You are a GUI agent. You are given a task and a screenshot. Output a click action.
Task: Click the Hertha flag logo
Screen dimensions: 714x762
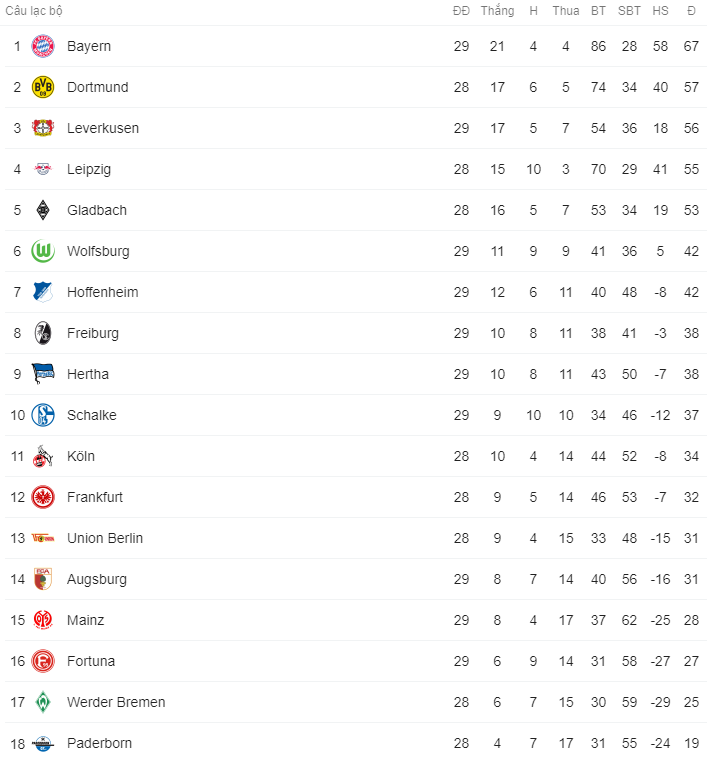(x=43, y=374)
